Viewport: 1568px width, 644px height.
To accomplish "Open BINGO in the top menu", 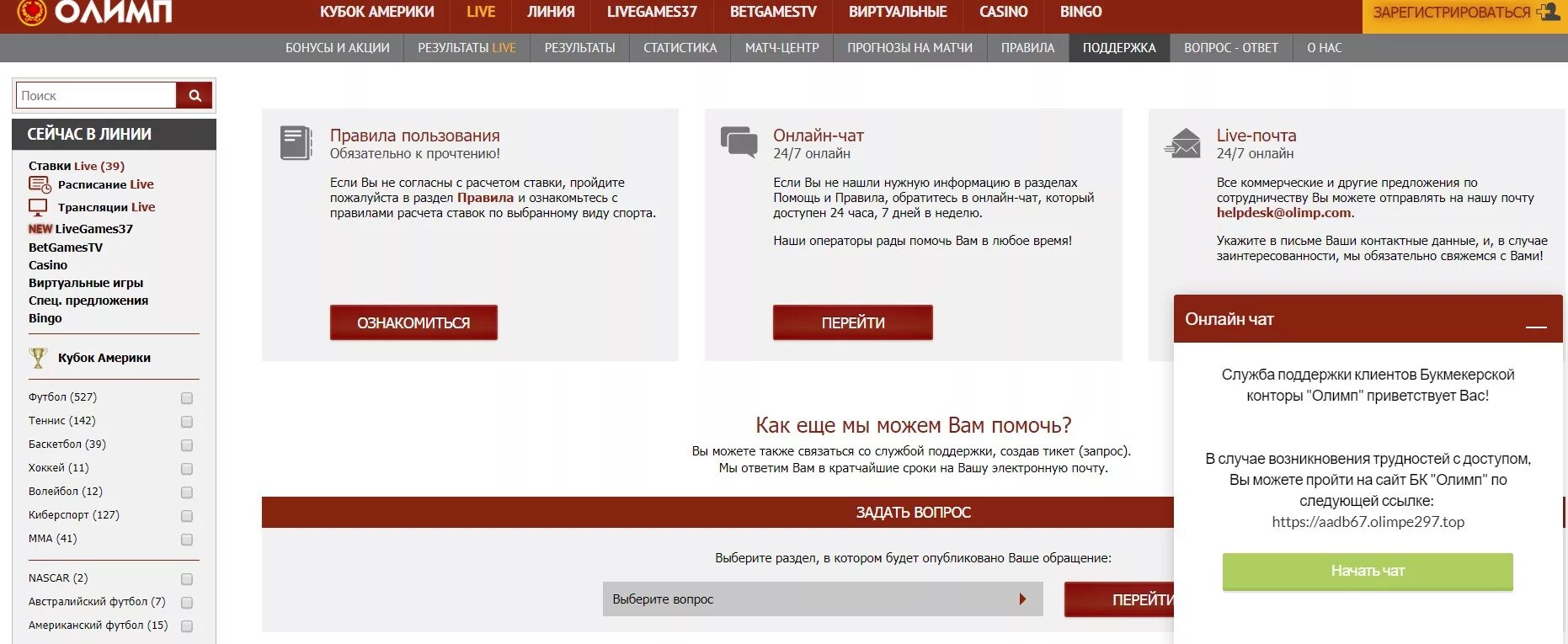I will (1080, 12).
